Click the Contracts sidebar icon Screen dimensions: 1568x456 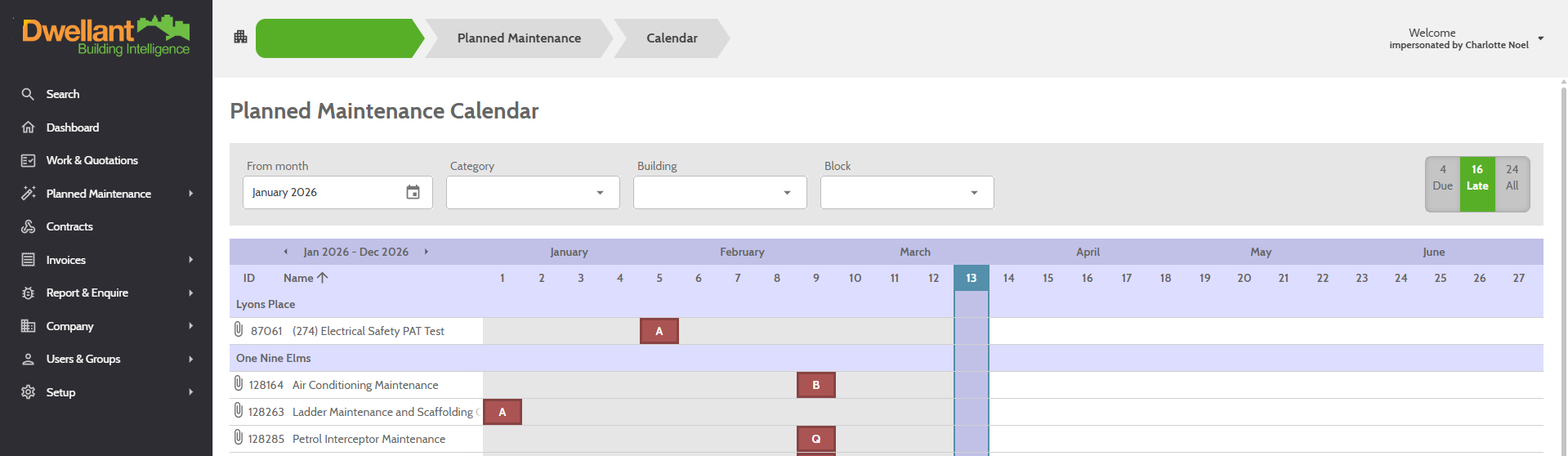tap(28, 226)
